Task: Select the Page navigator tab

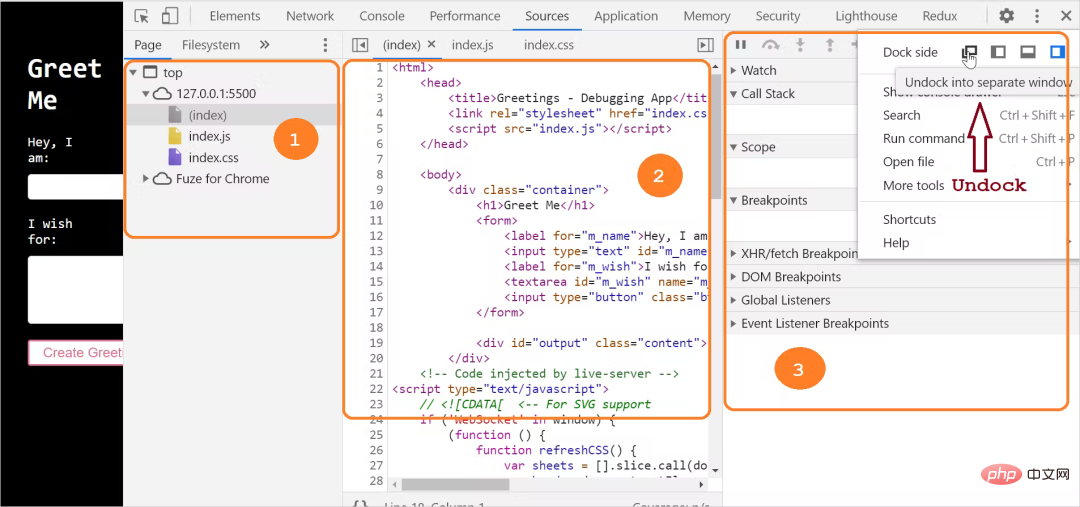Action: pyautogui.click(x=147, y=45)
